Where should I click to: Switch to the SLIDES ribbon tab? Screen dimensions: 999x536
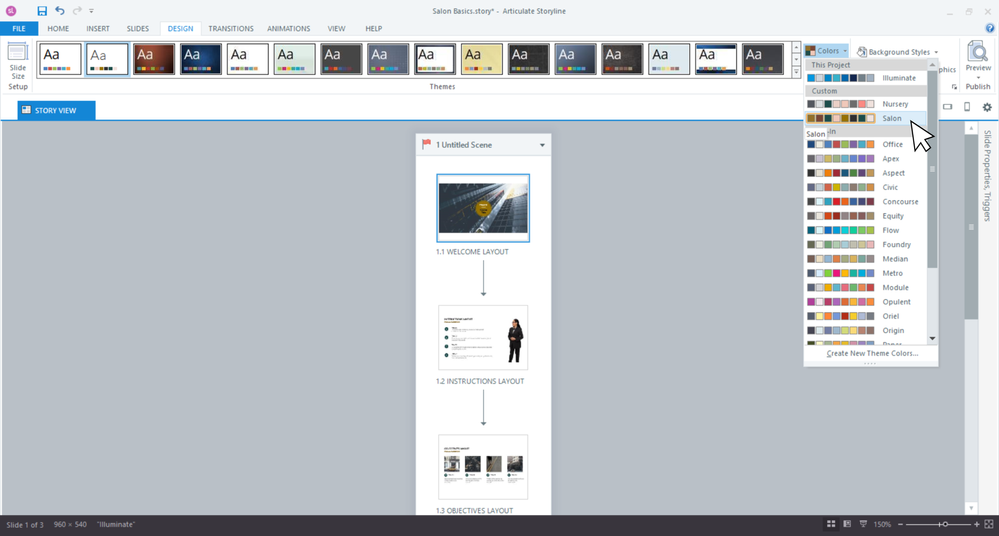pos(138,29)
